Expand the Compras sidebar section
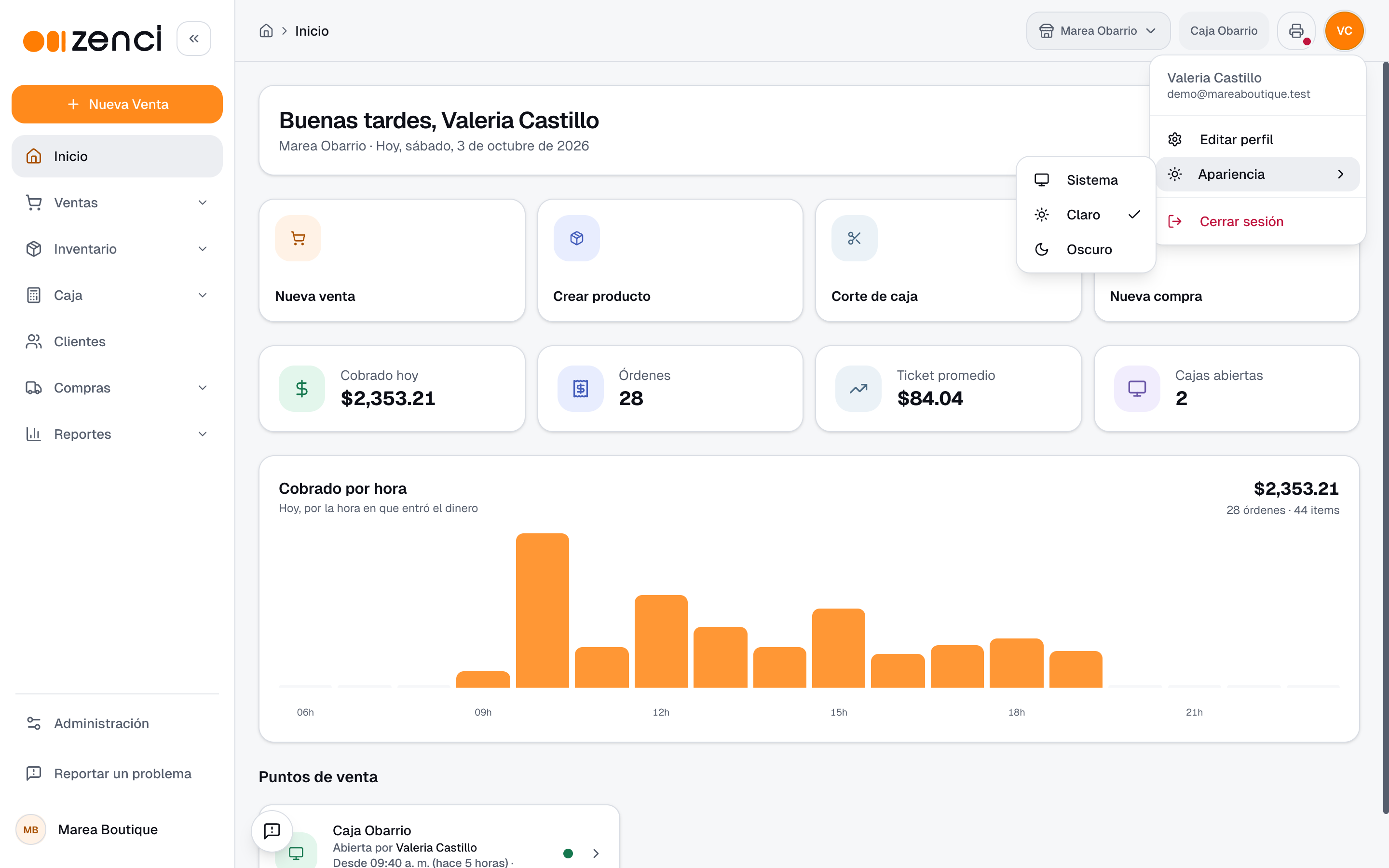1389x868 pixels. [117, 388]
